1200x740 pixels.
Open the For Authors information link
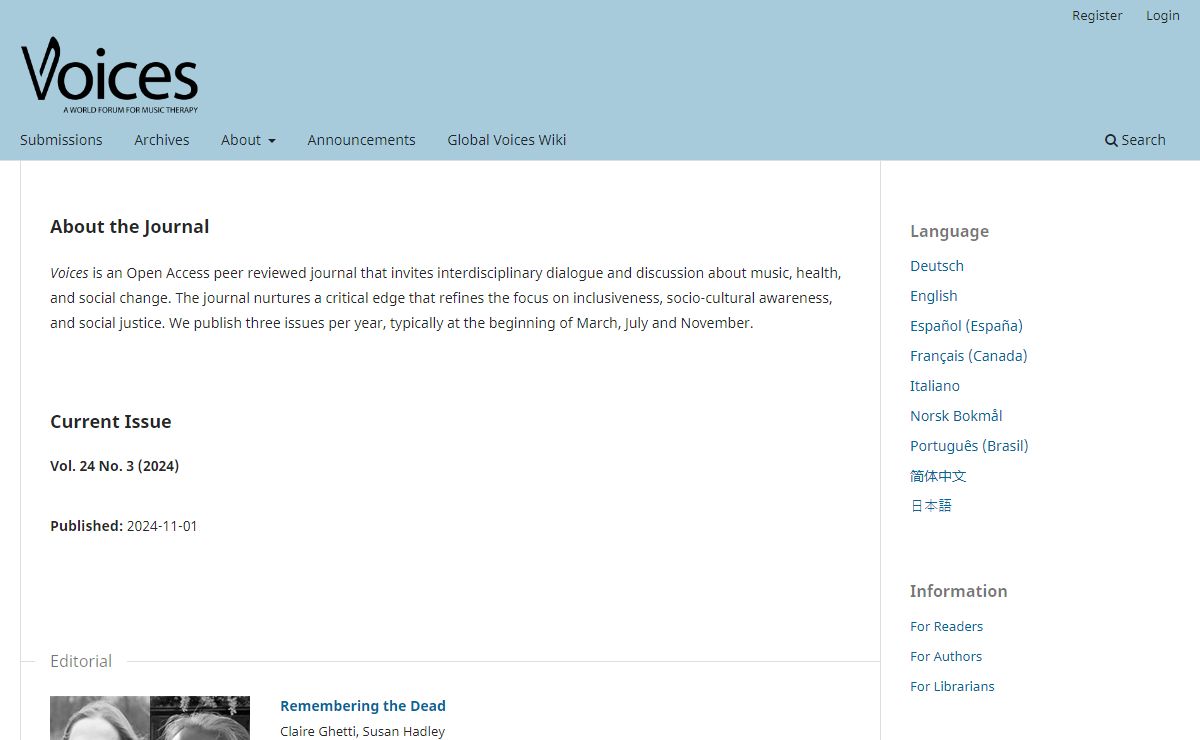[x=946, y=656]
